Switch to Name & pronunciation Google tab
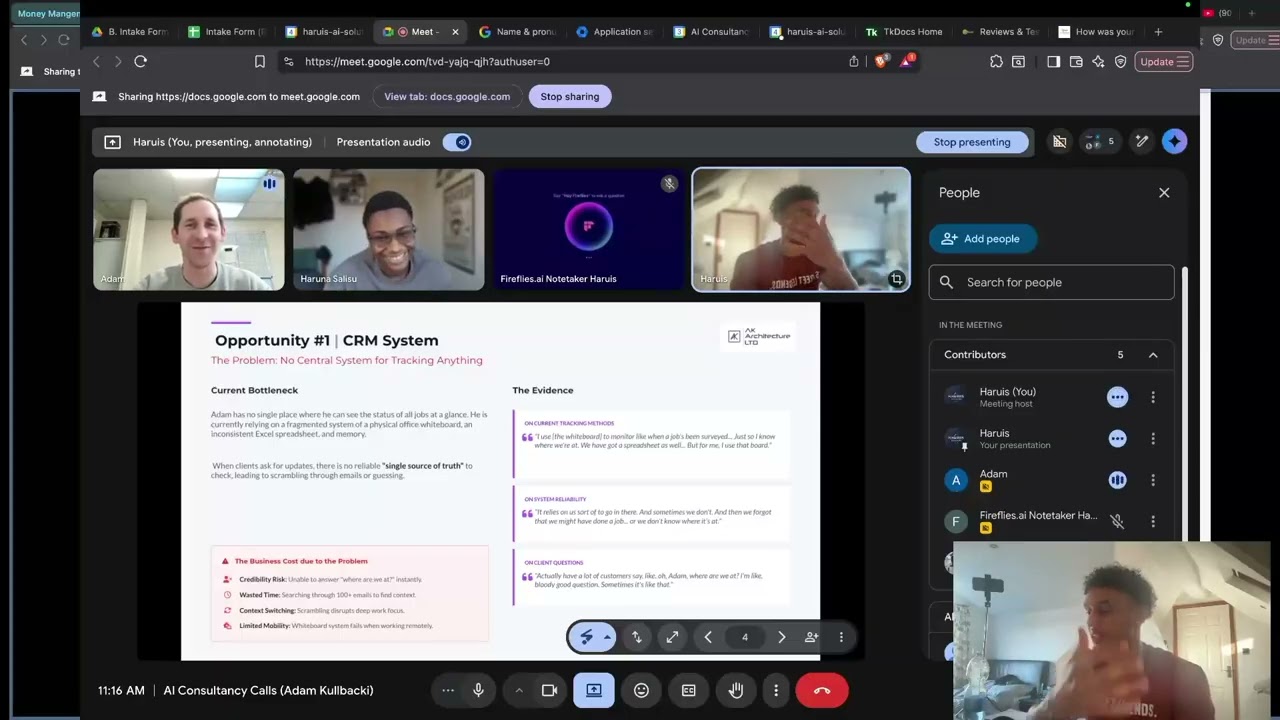This screenshot has width=1280, height=720. (518, 32)
